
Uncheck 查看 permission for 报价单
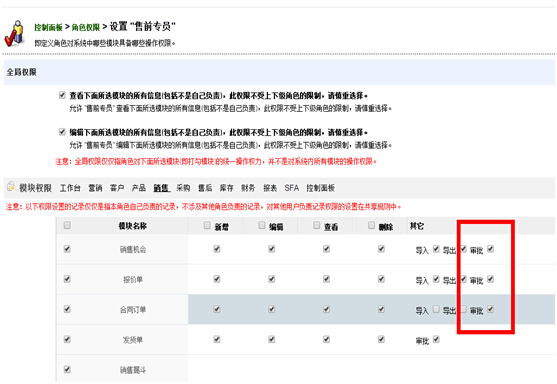pyautogui.click(x=326, y=279)
